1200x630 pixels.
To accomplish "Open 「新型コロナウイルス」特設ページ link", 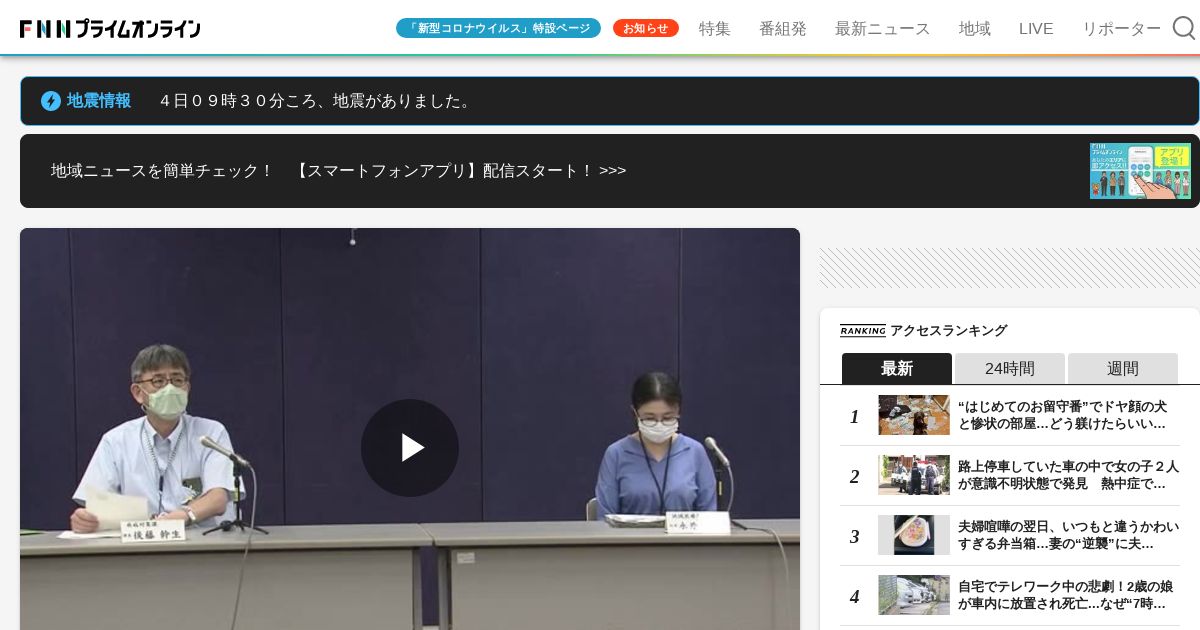I will [x=498, y=28].
